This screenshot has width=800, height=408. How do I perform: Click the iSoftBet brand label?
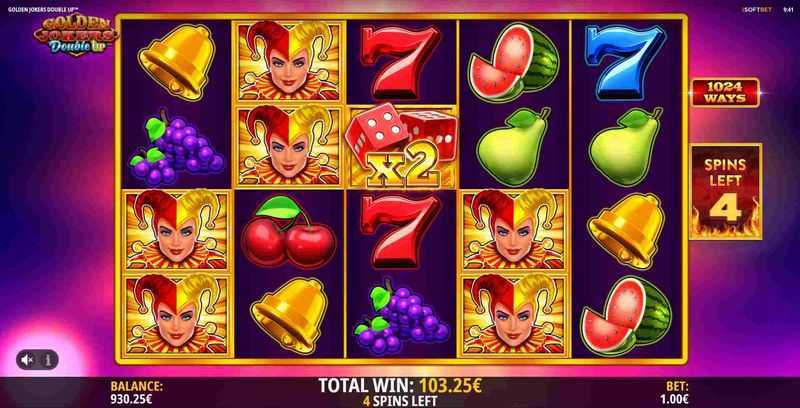point(757,9)
